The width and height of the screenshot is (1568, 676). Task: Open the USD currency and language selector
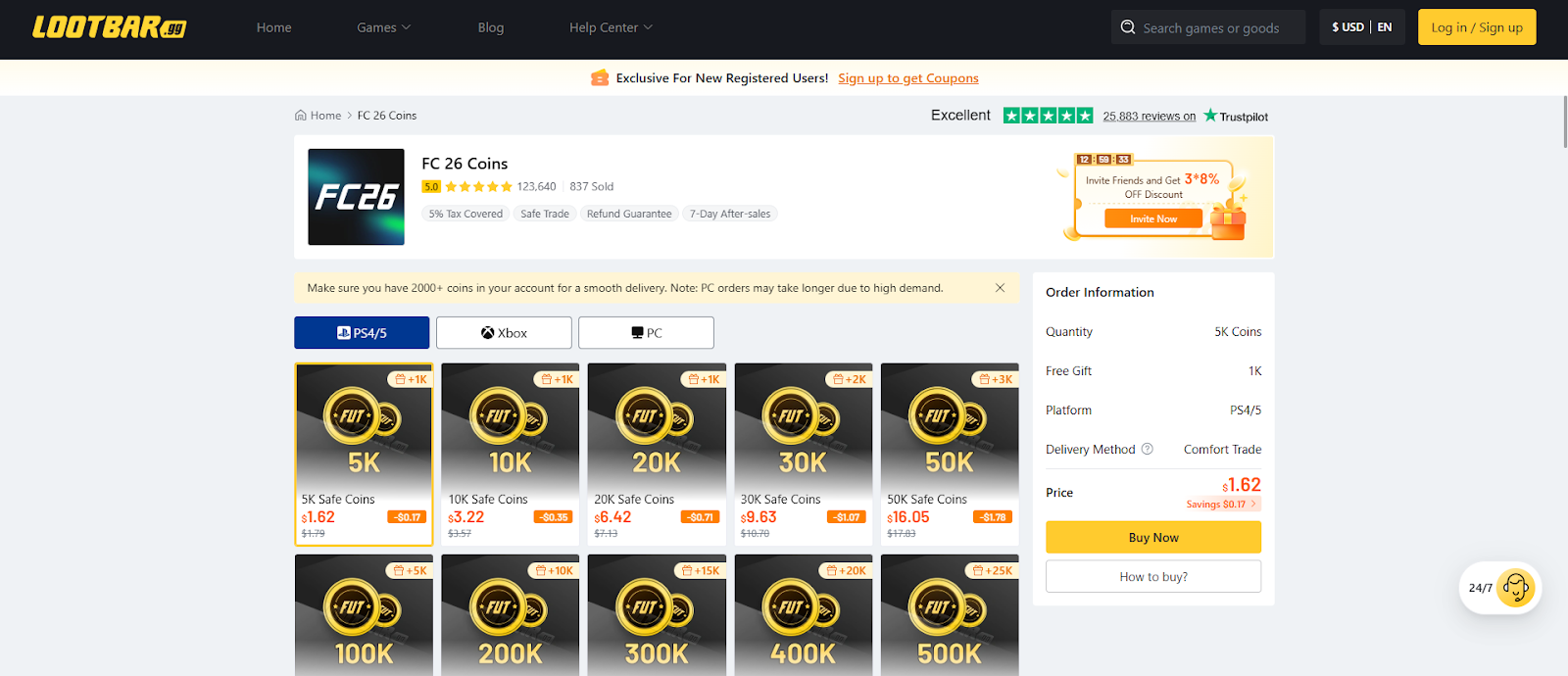point(1361,27)
